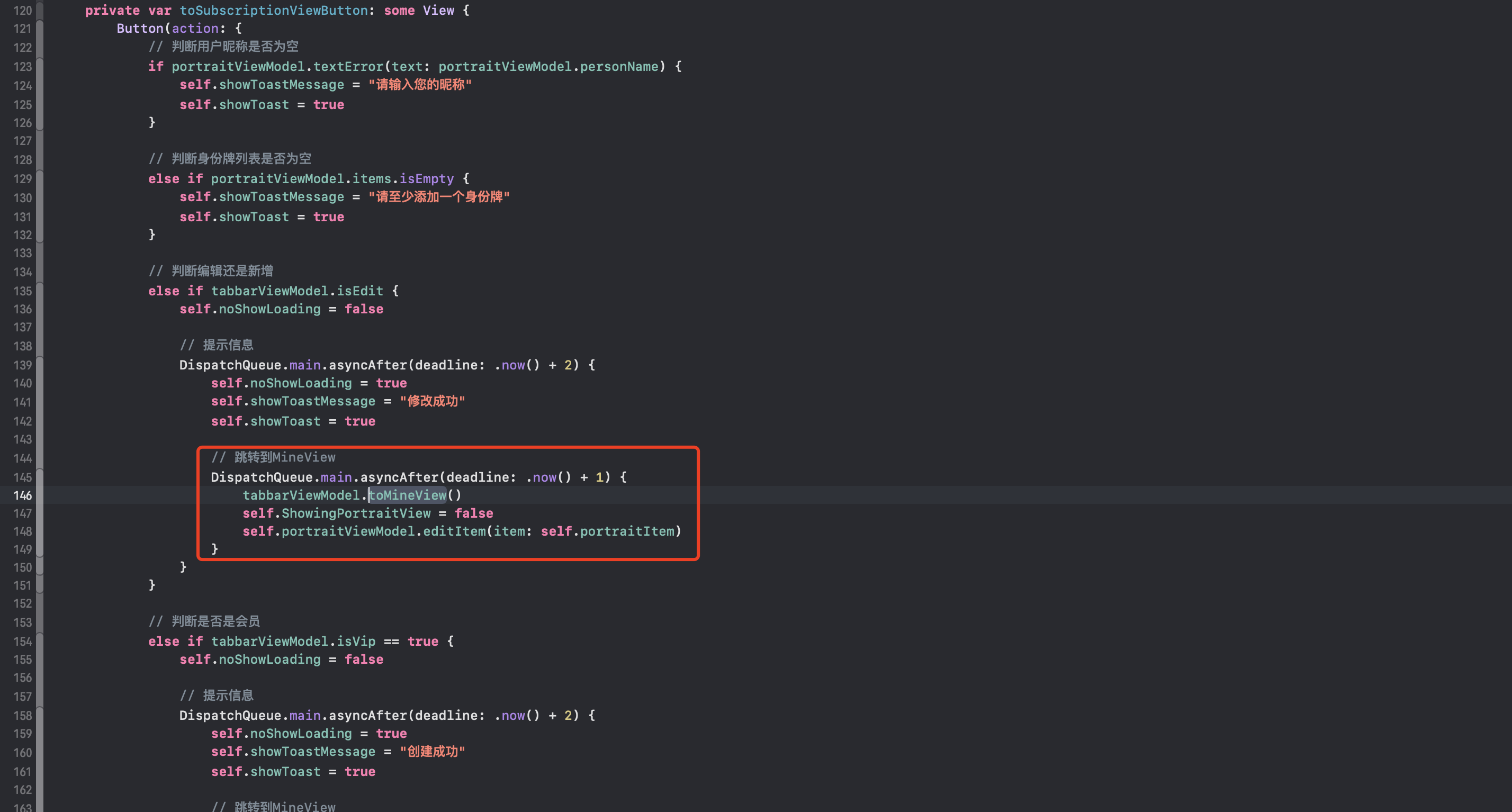
Task: Click line number 120 in the gutter
Action: pos(23,11)
